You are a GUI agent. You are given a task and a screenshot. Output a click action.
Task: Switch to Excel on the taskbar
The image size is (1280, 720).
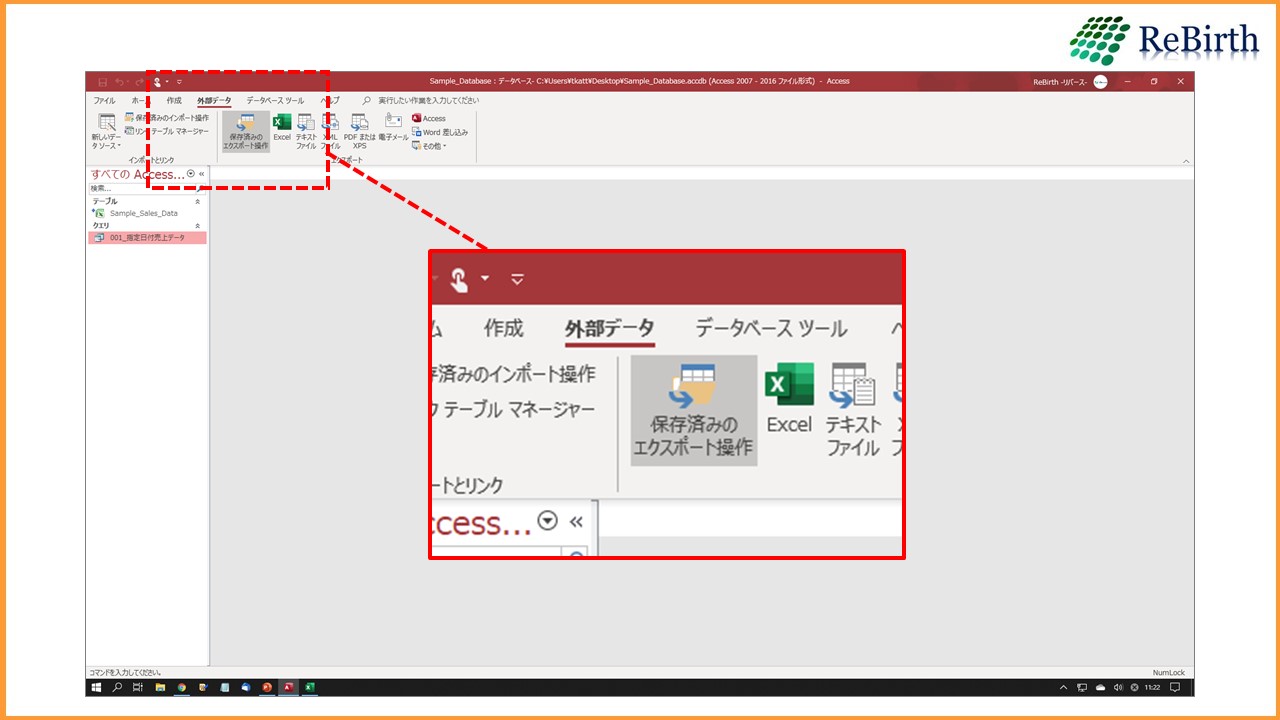310,688
